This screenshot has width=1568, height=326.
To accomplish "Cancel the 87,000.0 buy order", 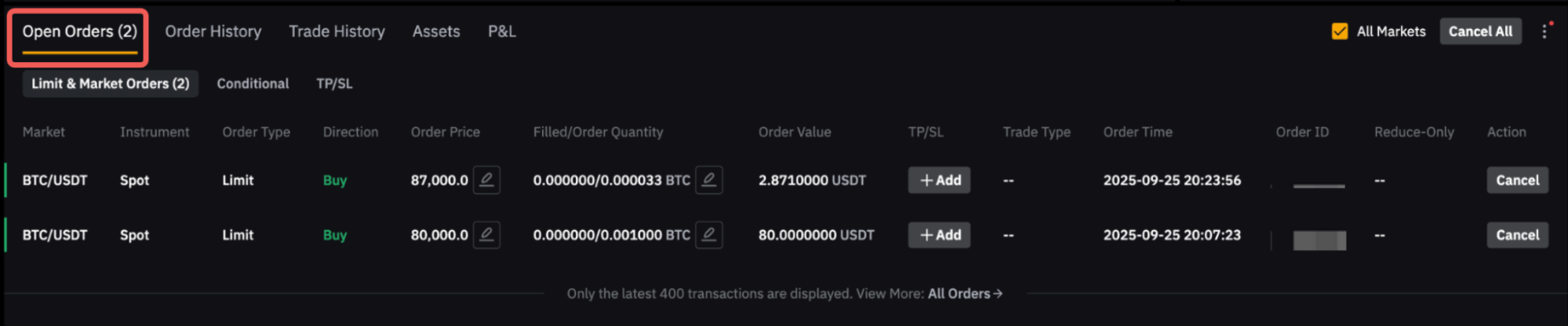I will point(1517,180).
